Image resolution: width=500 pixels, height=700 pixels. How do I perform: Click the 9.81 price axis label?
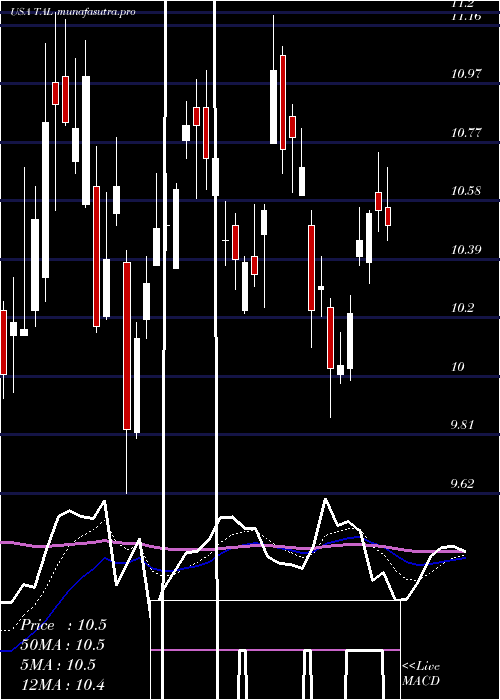click(x=462, y=425)
